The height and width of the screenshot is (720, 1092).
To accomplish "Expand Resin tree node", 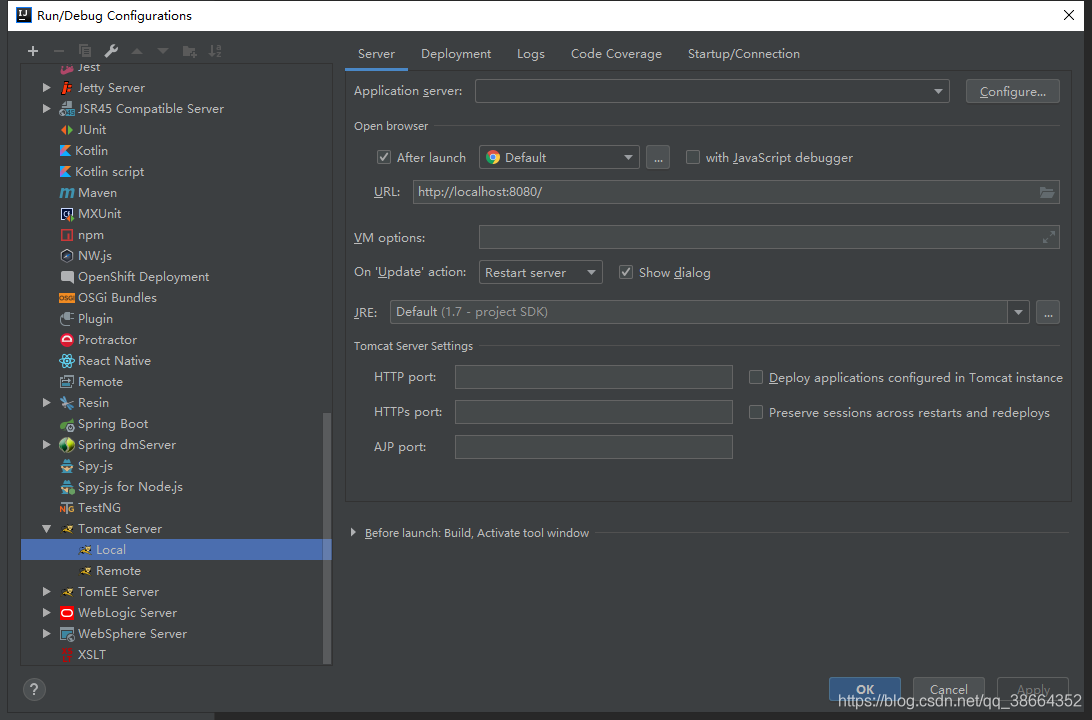I will (47, 402).
